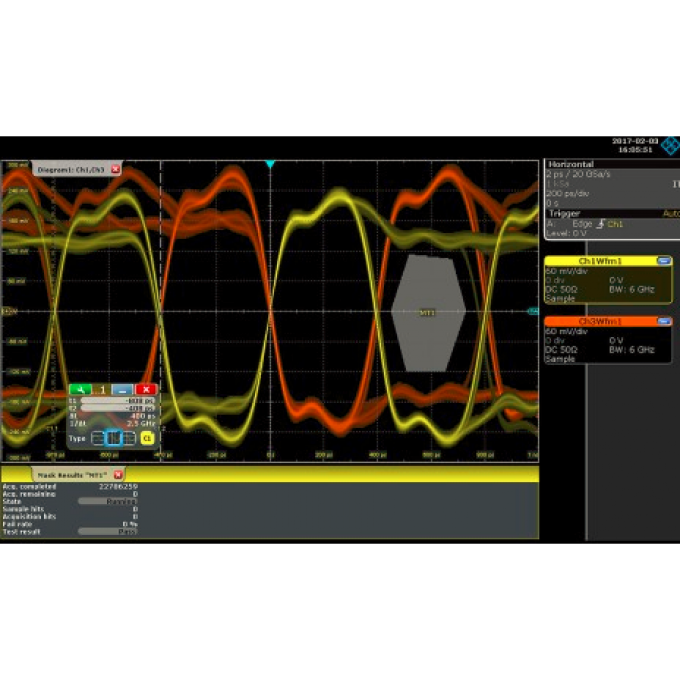Select the Diagram1: Ch1,Ch3 tab

pyautogui.click(x=70, y=170)
